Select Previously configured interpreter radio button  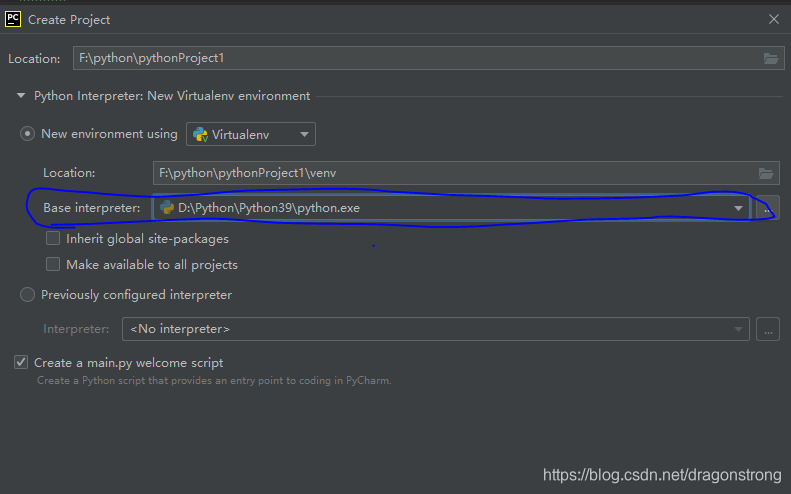click(27, 295)
